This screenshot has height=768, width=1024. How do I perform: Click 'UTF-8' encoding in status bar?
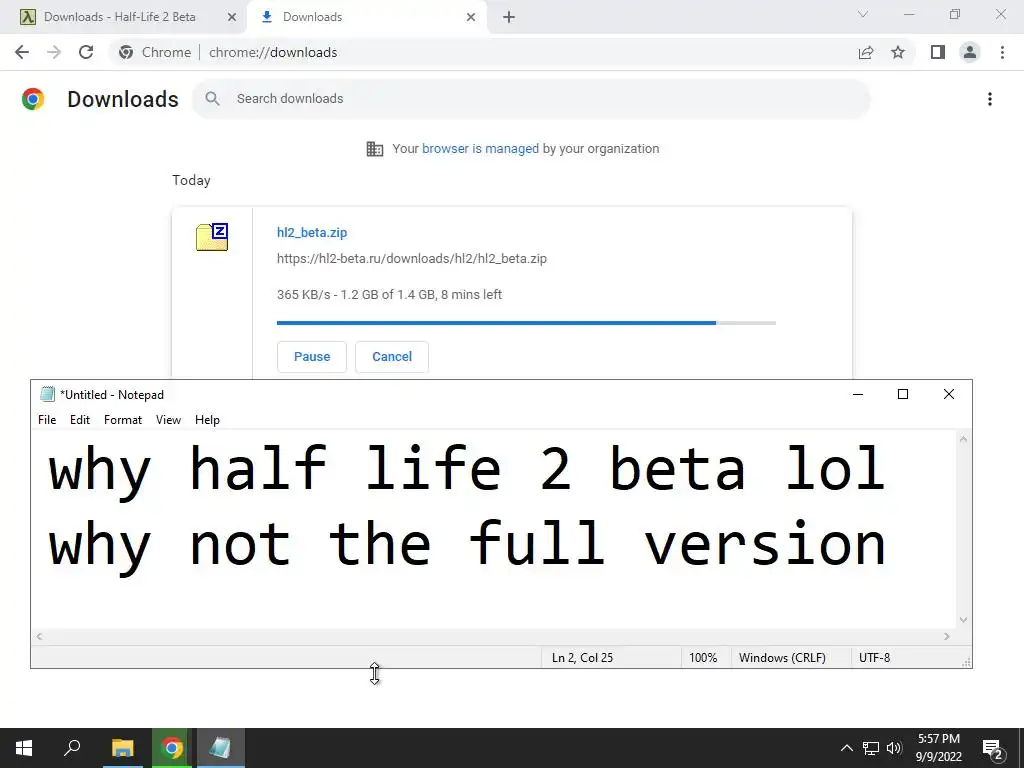pyautogui.click(x=874, y=658)
